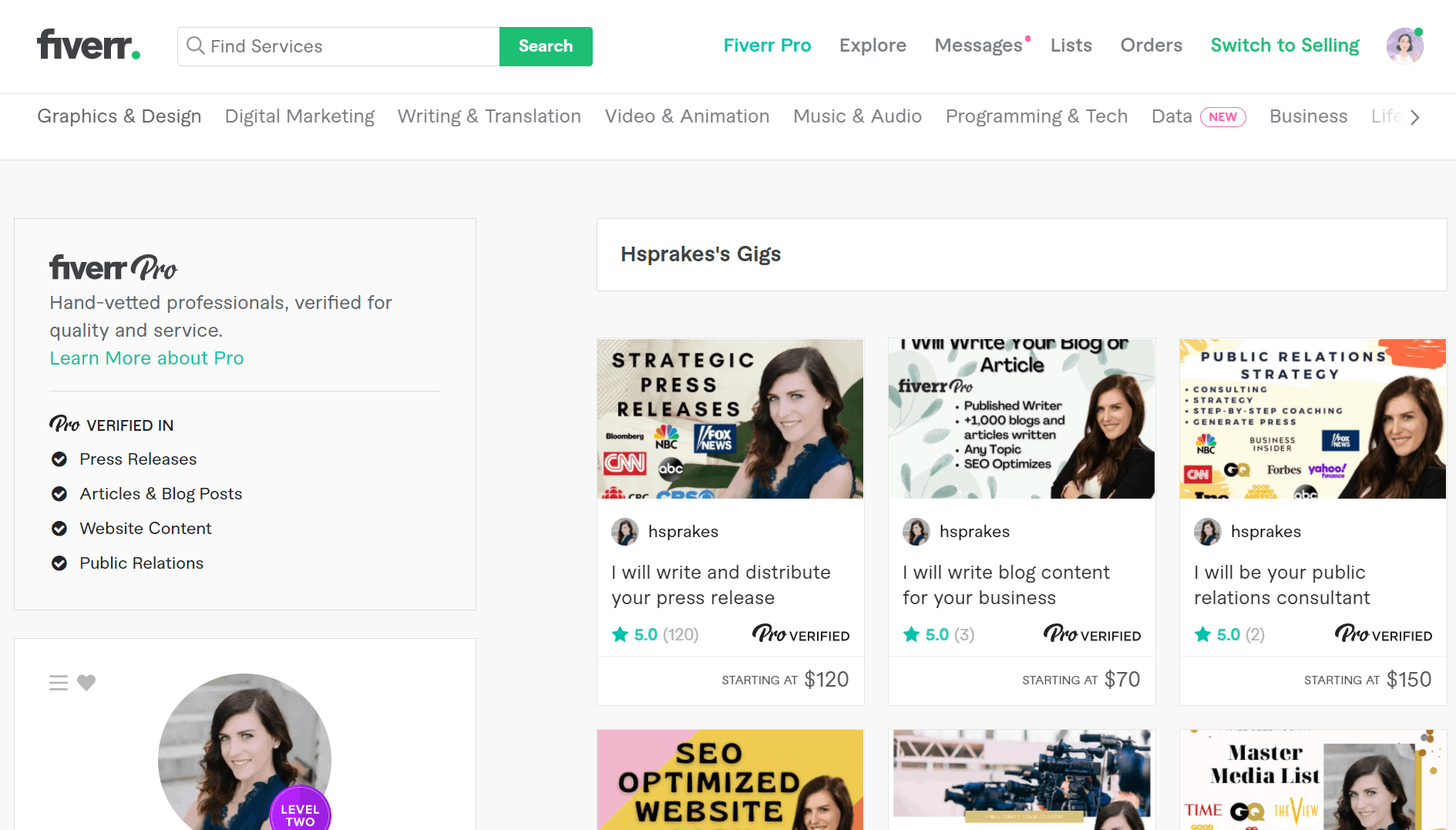Open 'I will be your public relations consultant'

[1282, 585]
